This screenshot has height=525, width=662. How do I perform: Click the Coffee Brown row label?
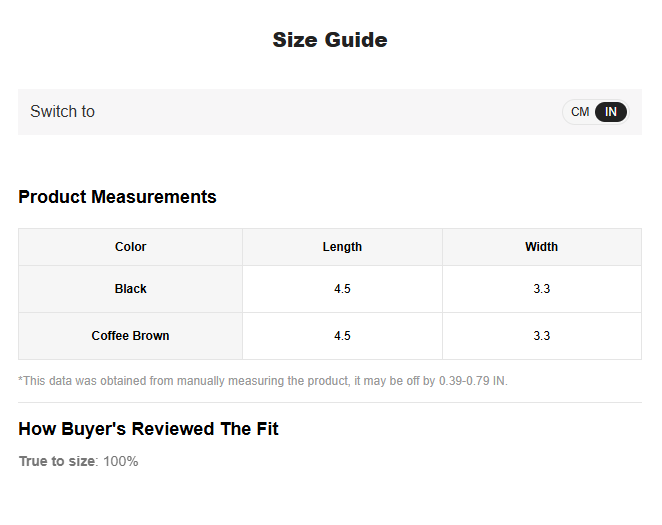point(130,336)
